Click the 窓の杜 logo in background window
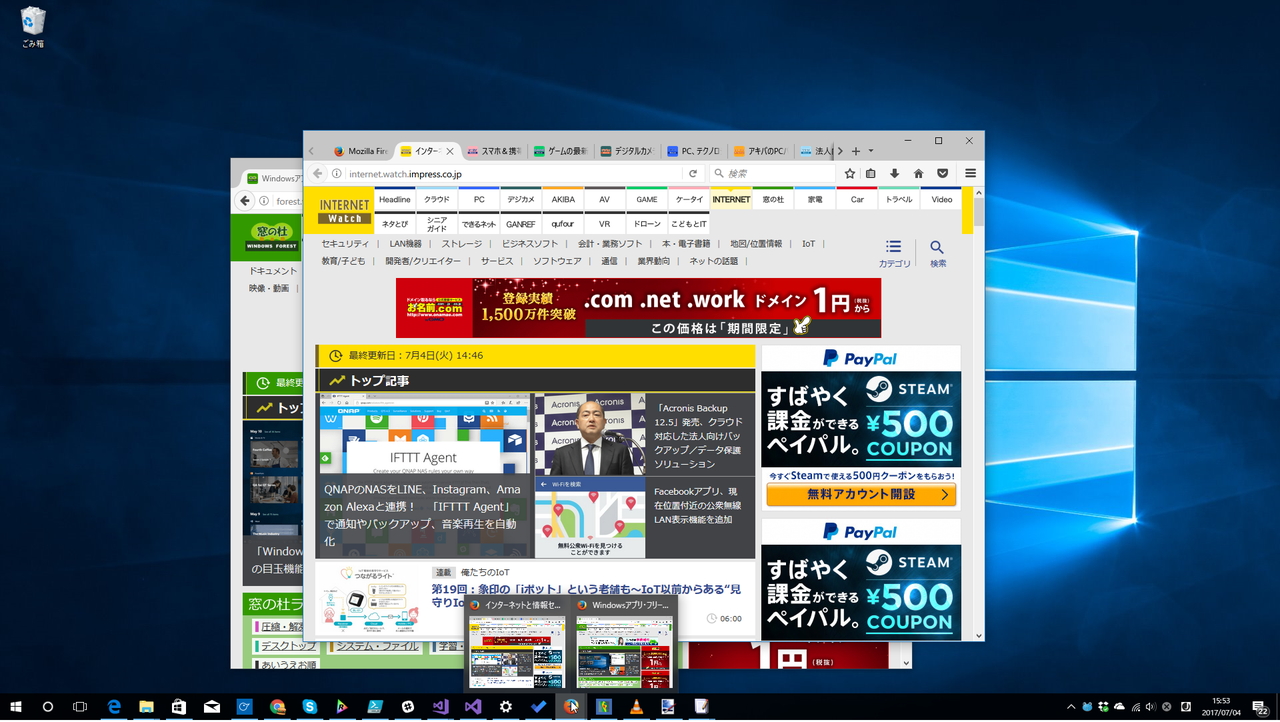The height and width of the screenshot is (722, 1280). point(271,237)
